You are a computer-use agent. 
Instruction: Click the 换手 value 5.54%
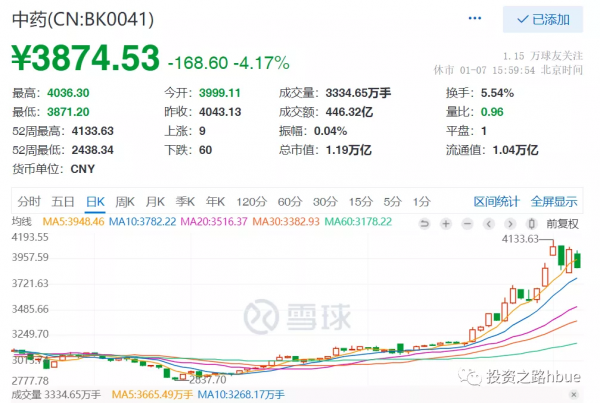[497, 93]
